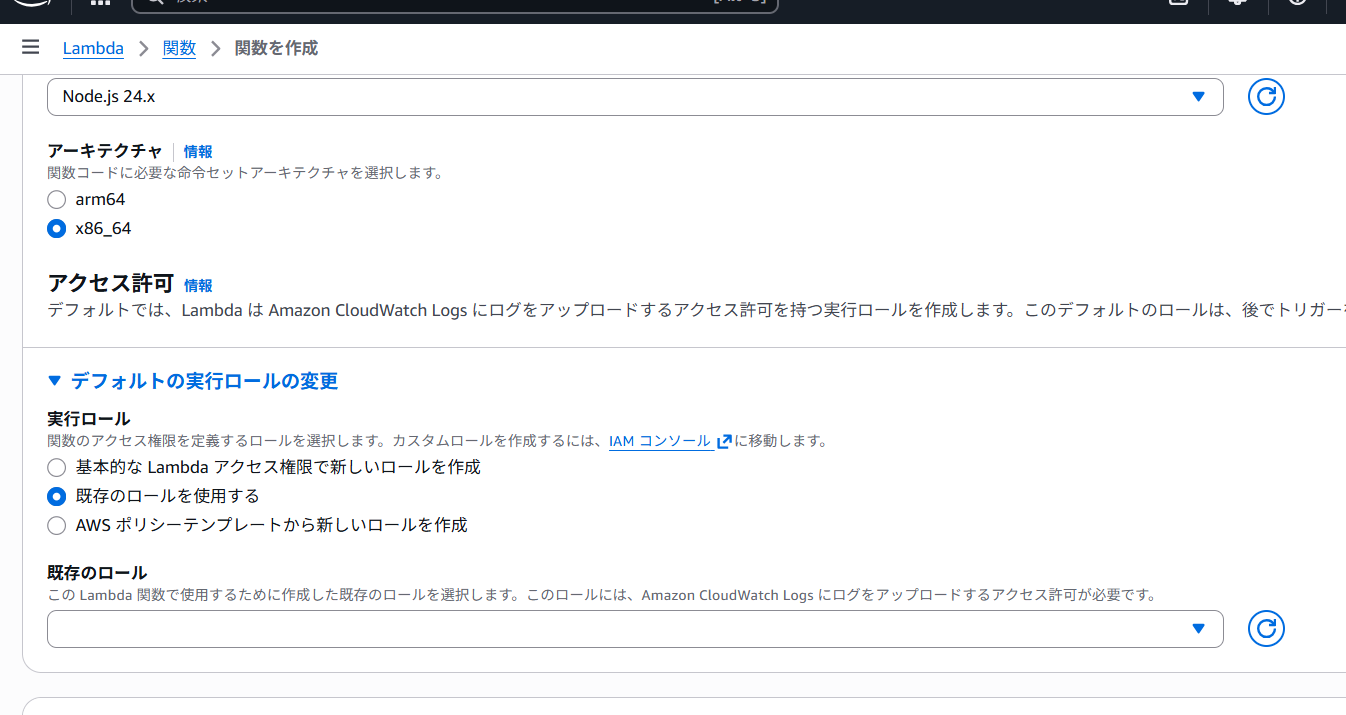Refresh the existing role list
The image size is (1346, 715).
[1265, 629]
